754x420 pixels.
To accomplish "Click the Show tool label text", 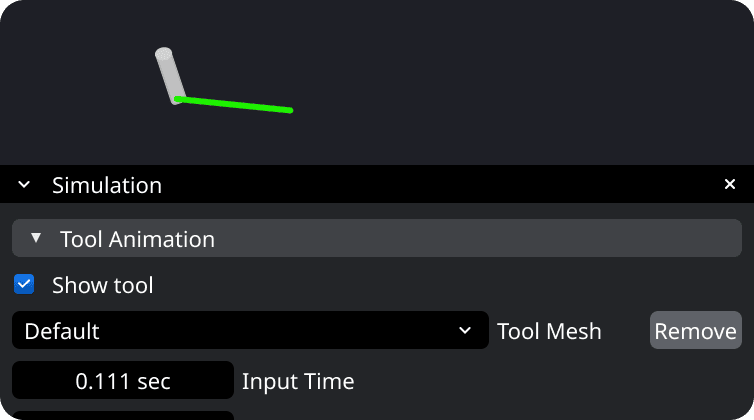I will [x=103, y=286].
